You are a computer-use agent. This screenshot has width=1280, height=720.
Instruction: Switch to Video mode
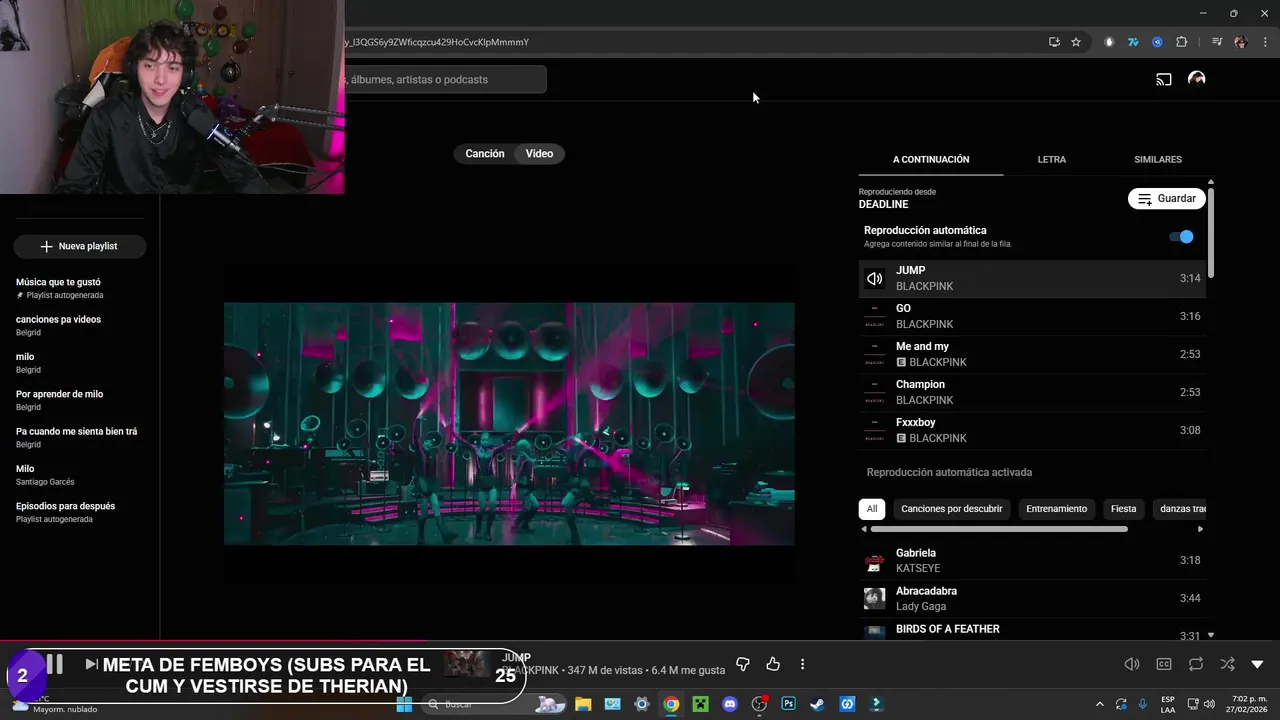(x=540, y=153)
